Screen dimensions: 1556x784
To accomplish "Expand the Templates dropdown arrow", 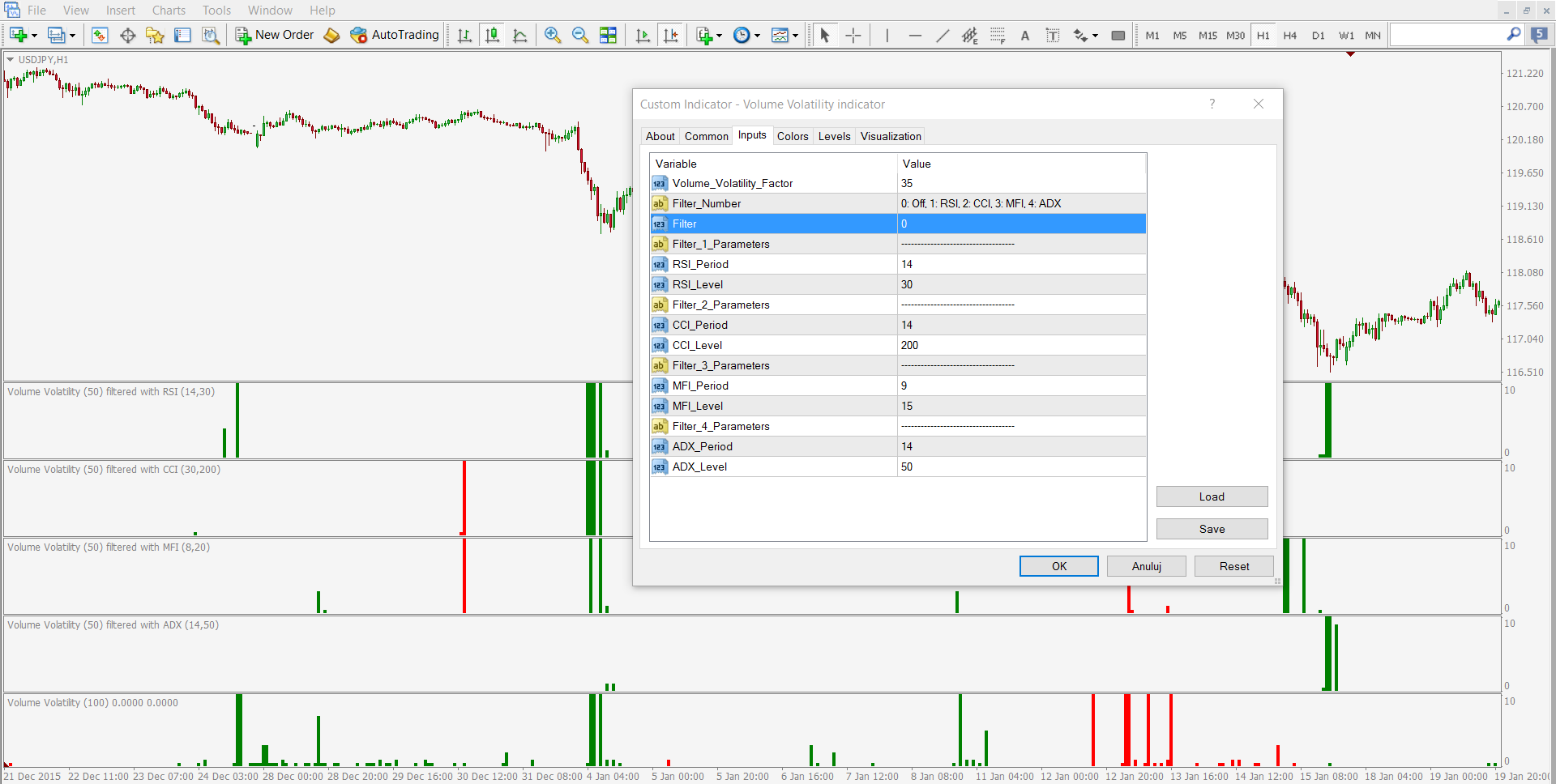I will (x=795, y=36).
